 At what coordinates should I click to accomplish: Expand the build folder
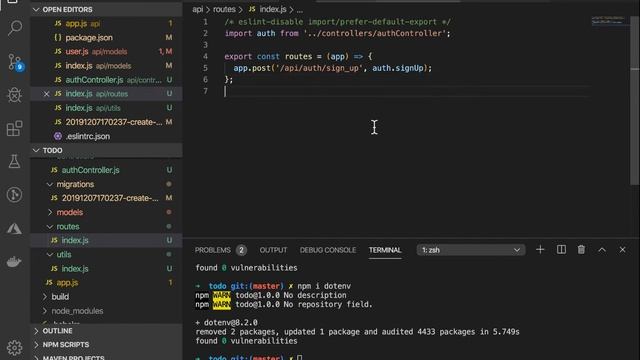tap(106, 297)
